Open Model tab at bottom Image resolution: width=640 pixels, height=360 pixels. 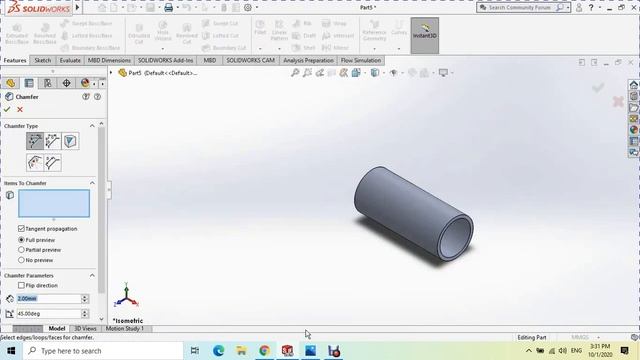pos(56,329)
